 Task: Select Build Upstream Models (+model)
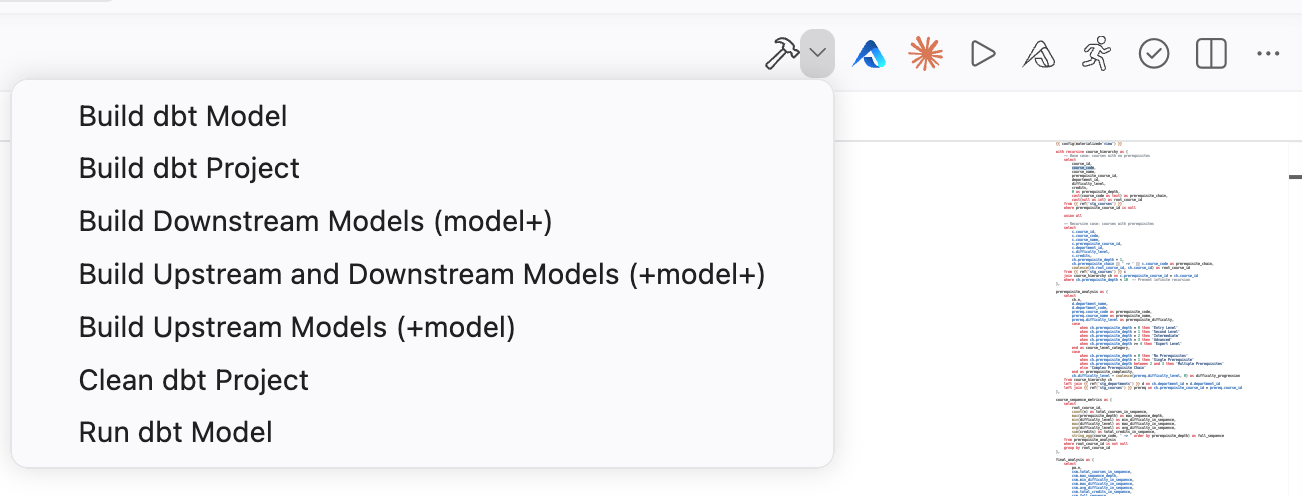coord(297,327)
